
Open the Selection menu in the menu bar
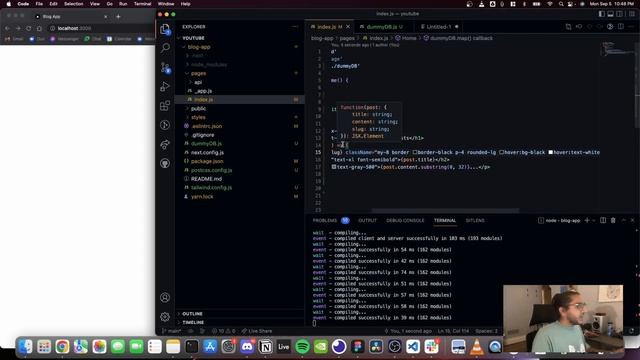click(73, 4)
